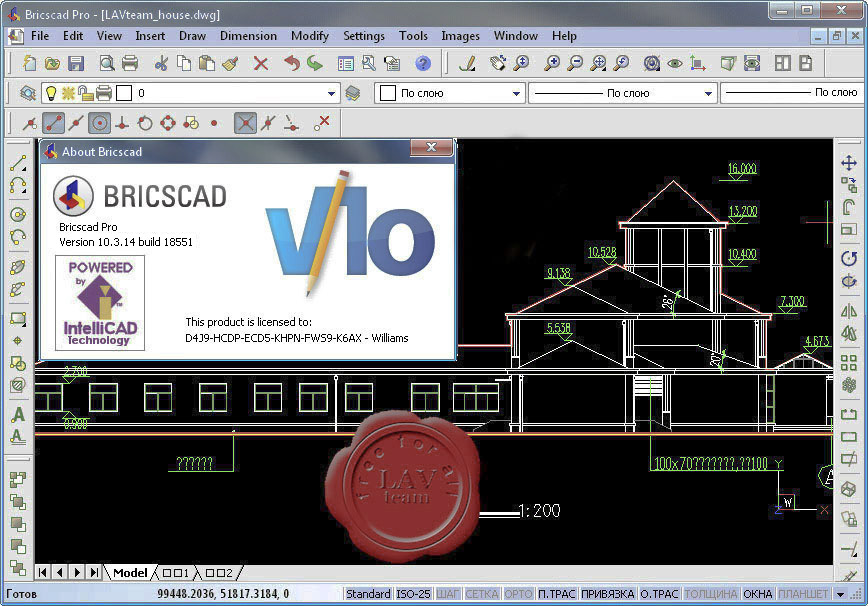
Task: Select the Text tool letter A
Action: (x=18, y=414)
